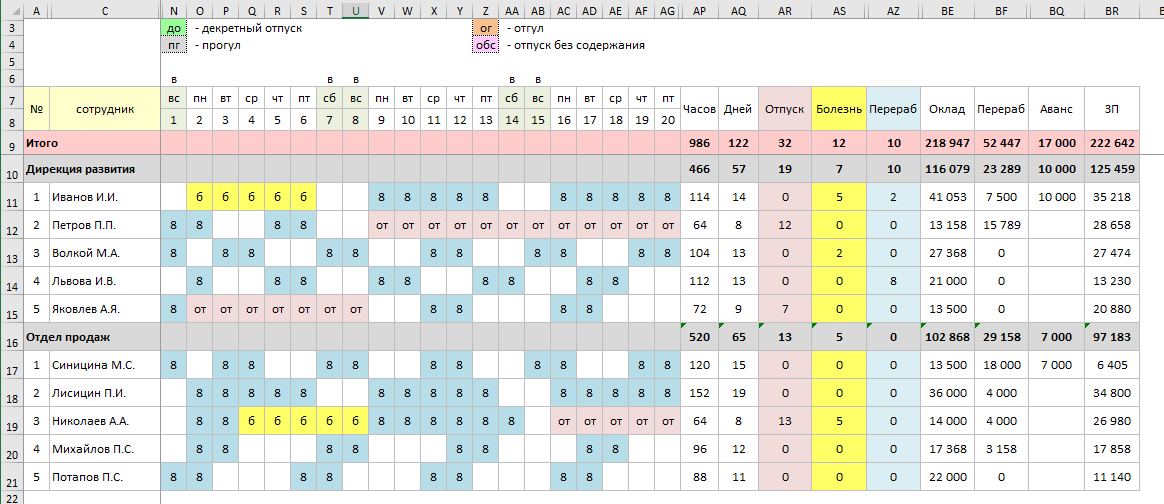Screen dimensions: 1164x504
Task: Click total salary value 222 642
Action: [1111, 143]
